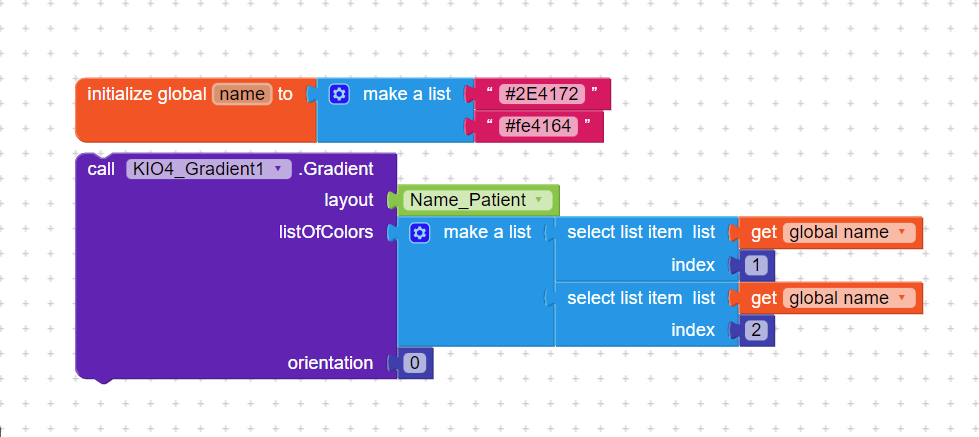
Task: Open mutator gear on listOfColors make a list block
Action: click(420, 233)
